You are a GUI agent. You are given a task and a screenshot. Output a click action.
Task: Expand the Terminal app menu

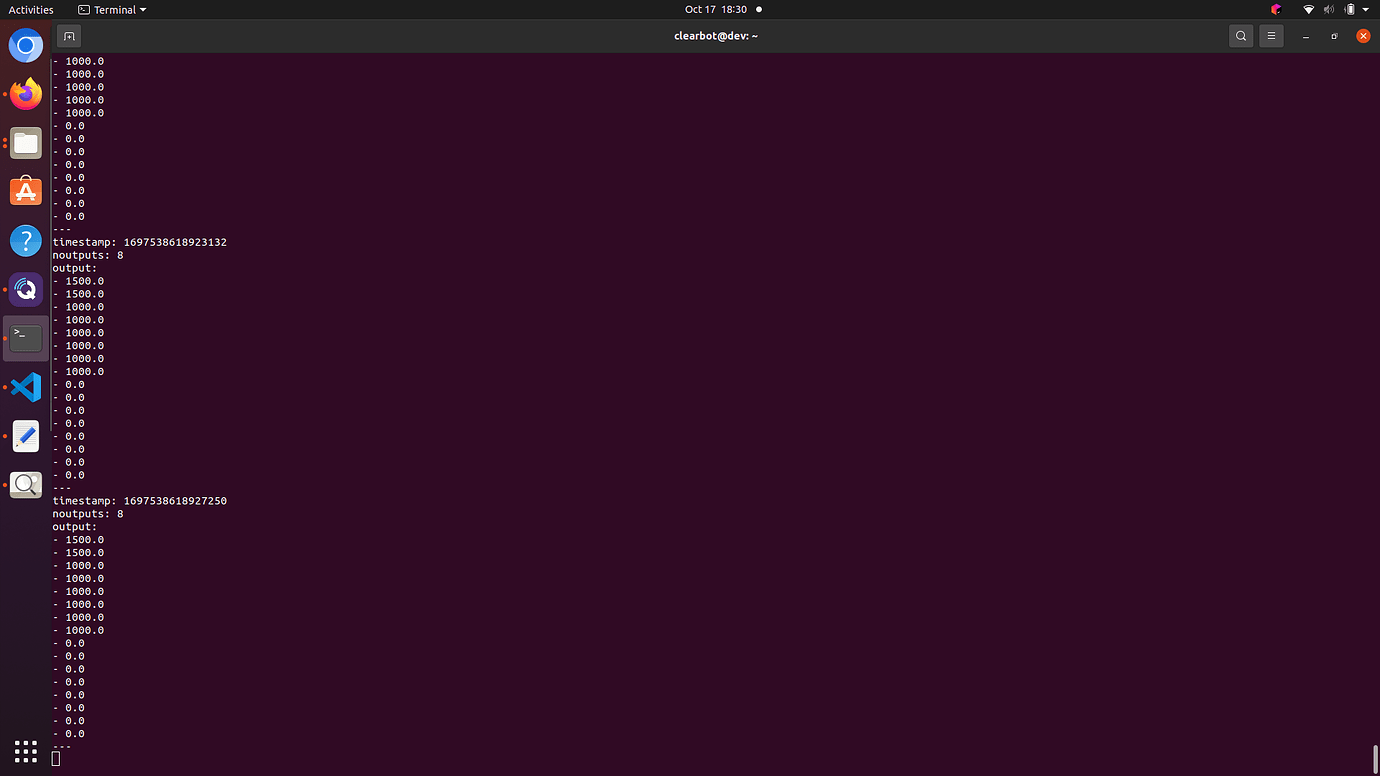click(x=113, y=10)
